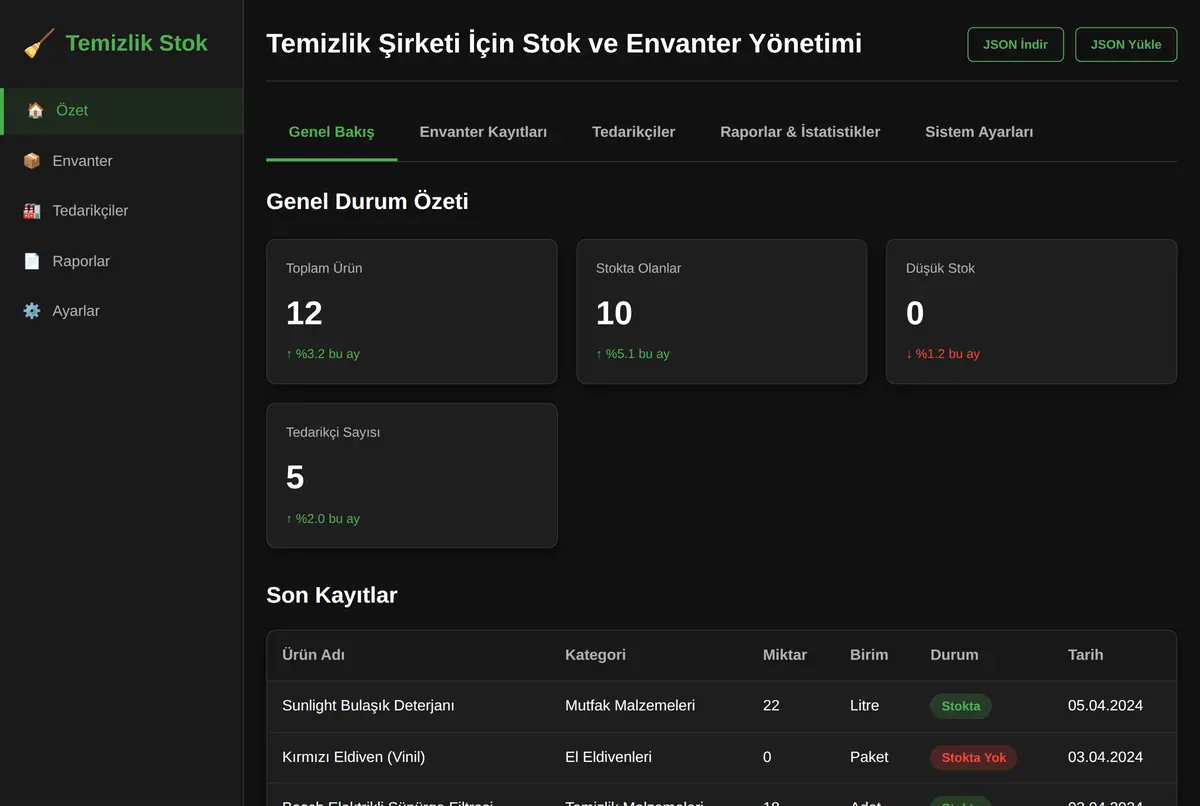1200x806 pixels.
Task: Switch to the Sistem Ayarları tab
Action: tap(979, 132)
